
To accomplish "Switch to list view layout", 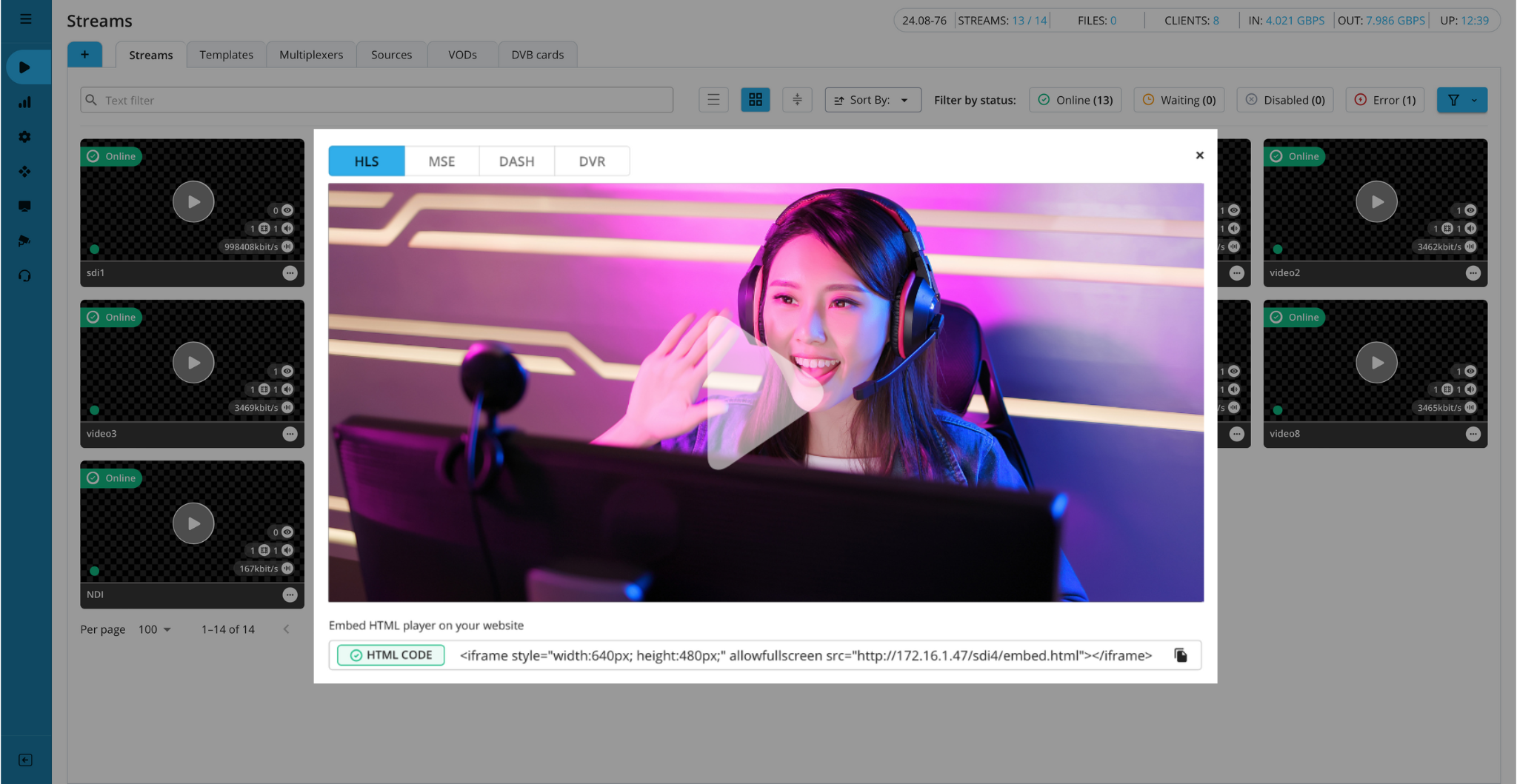I will tap(713, 100).
